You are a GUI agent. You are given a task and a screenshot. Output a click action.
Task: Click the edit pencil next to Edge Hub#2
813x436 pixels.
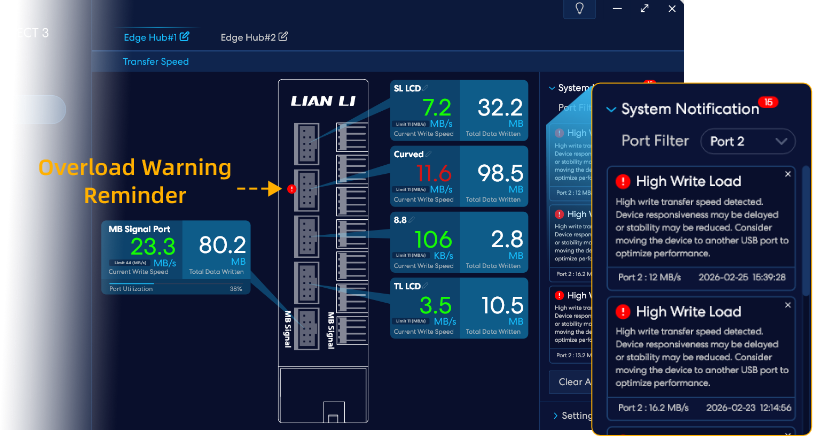(x=283, y=37)
